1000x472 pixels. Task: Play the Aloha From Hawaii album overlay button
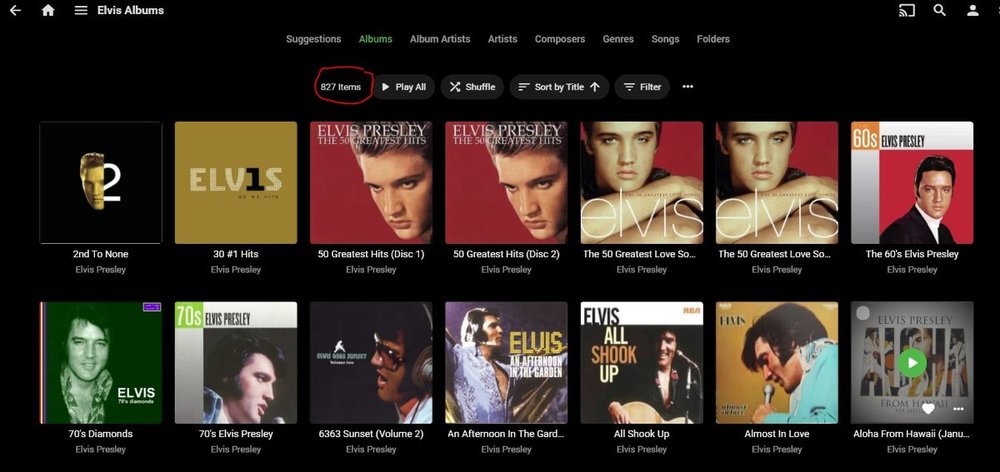pos(912,363)
